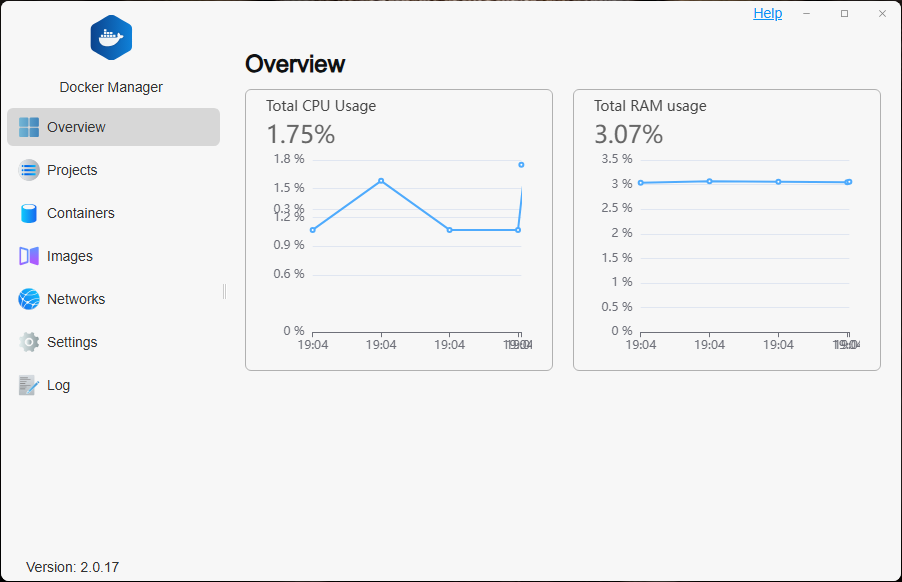This screenshot has height=582, width=902.
Task: Select the Networks globe icon
Action: [28, 299]
